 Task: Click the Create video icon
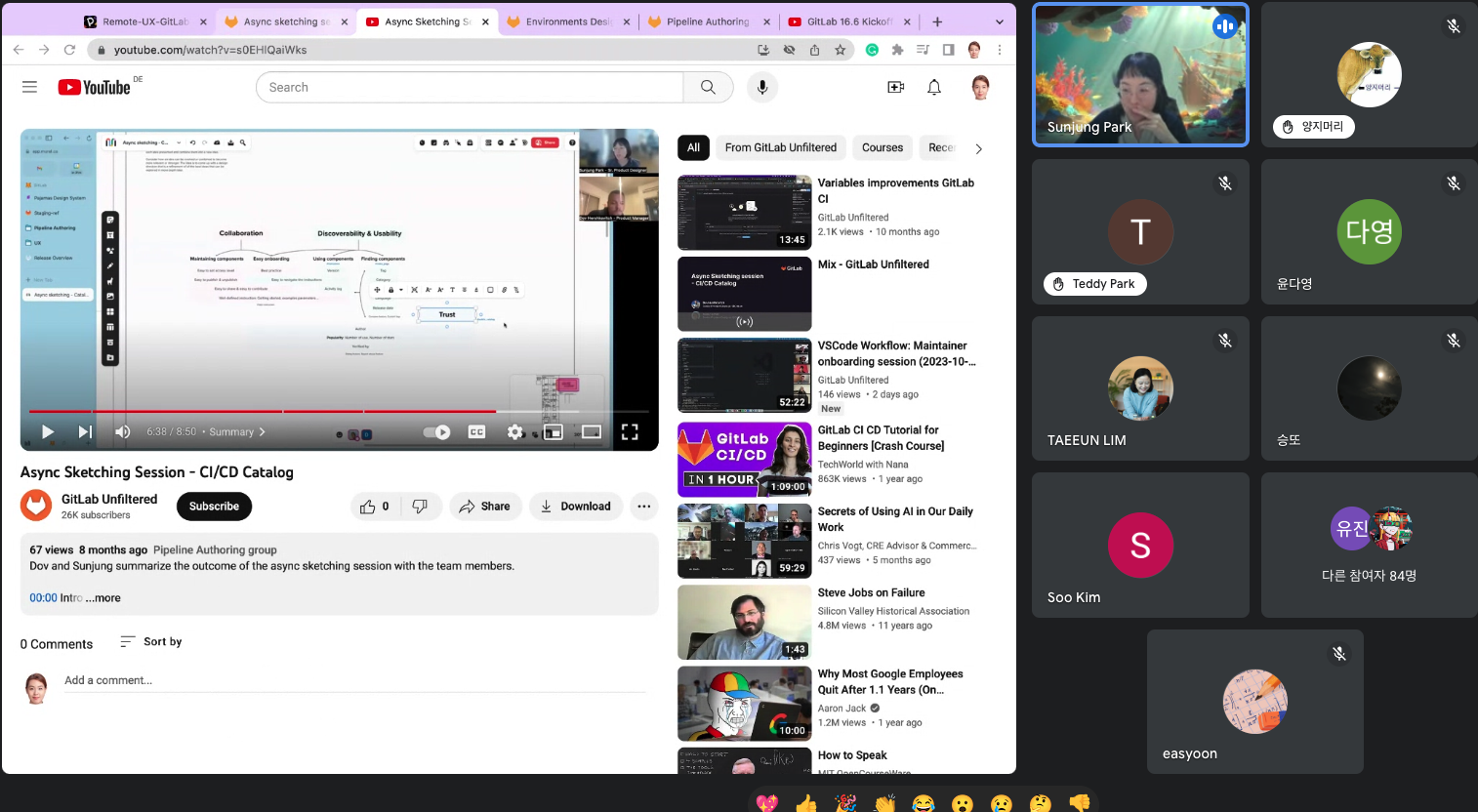tap(895, 87)
